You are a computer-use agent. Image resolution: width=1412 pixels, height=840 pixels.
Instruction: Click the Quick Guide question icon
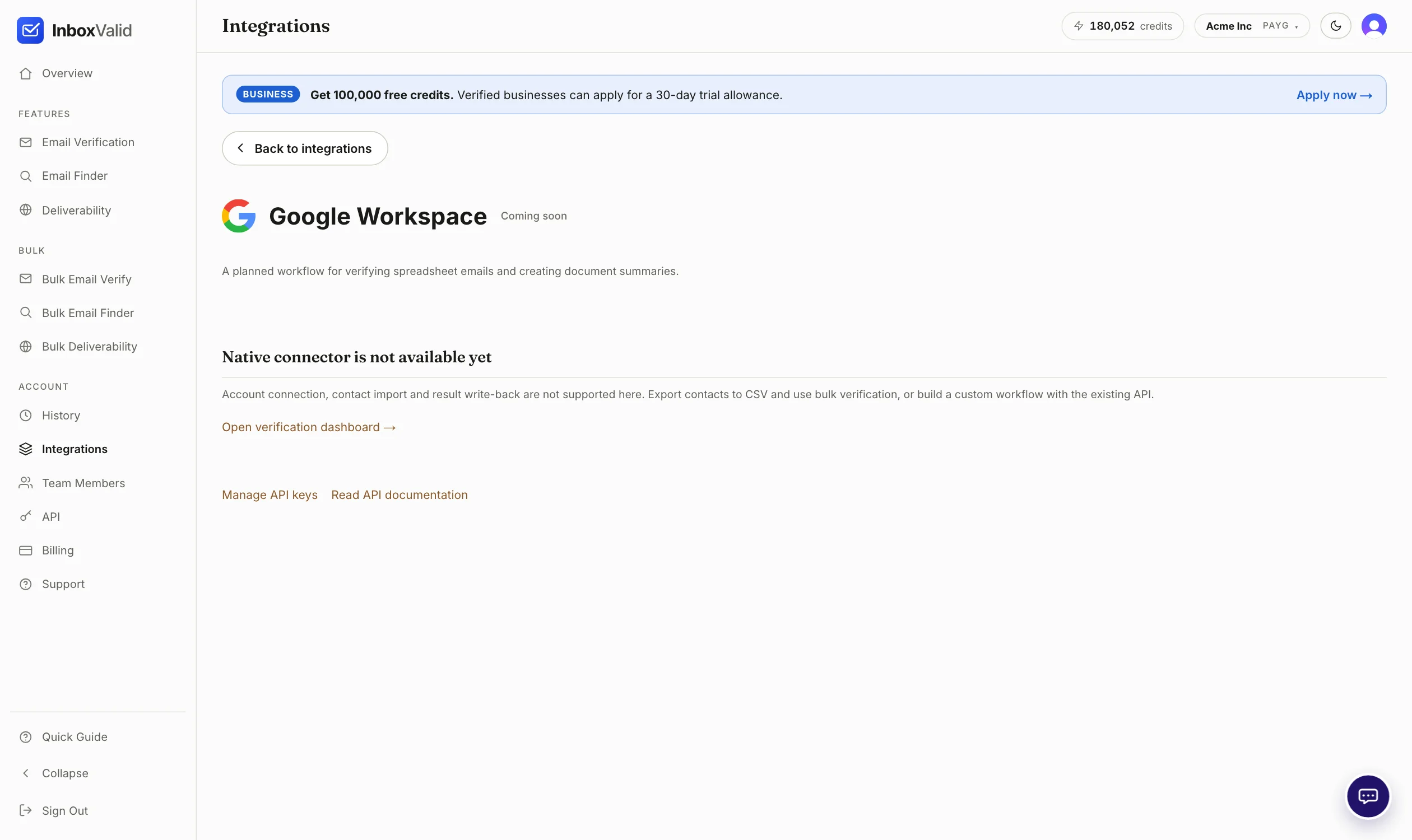pyautogui.click(x=25, y=737)
